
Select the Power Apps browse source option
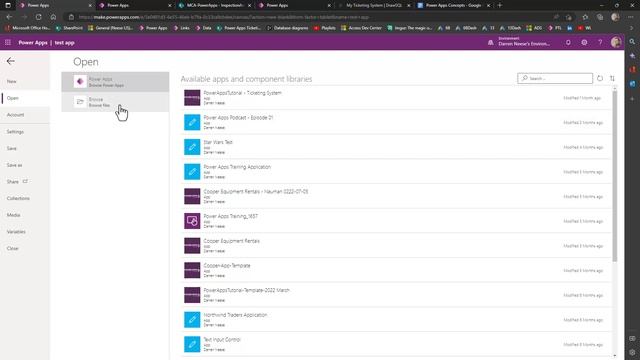(x=115, y=82)
